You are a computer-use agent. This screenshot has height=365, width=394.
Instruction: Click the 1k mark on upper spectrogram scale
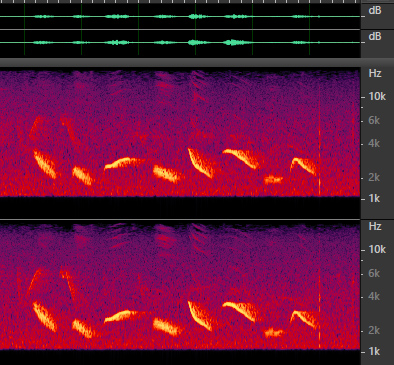(x=374, y=199)
